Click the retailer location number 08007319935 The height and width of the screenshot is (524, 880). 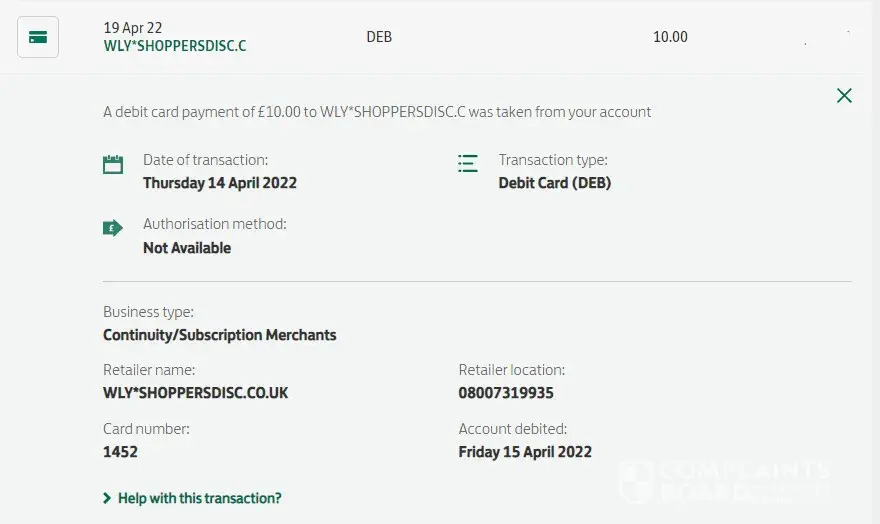click(x=506, y=393)
